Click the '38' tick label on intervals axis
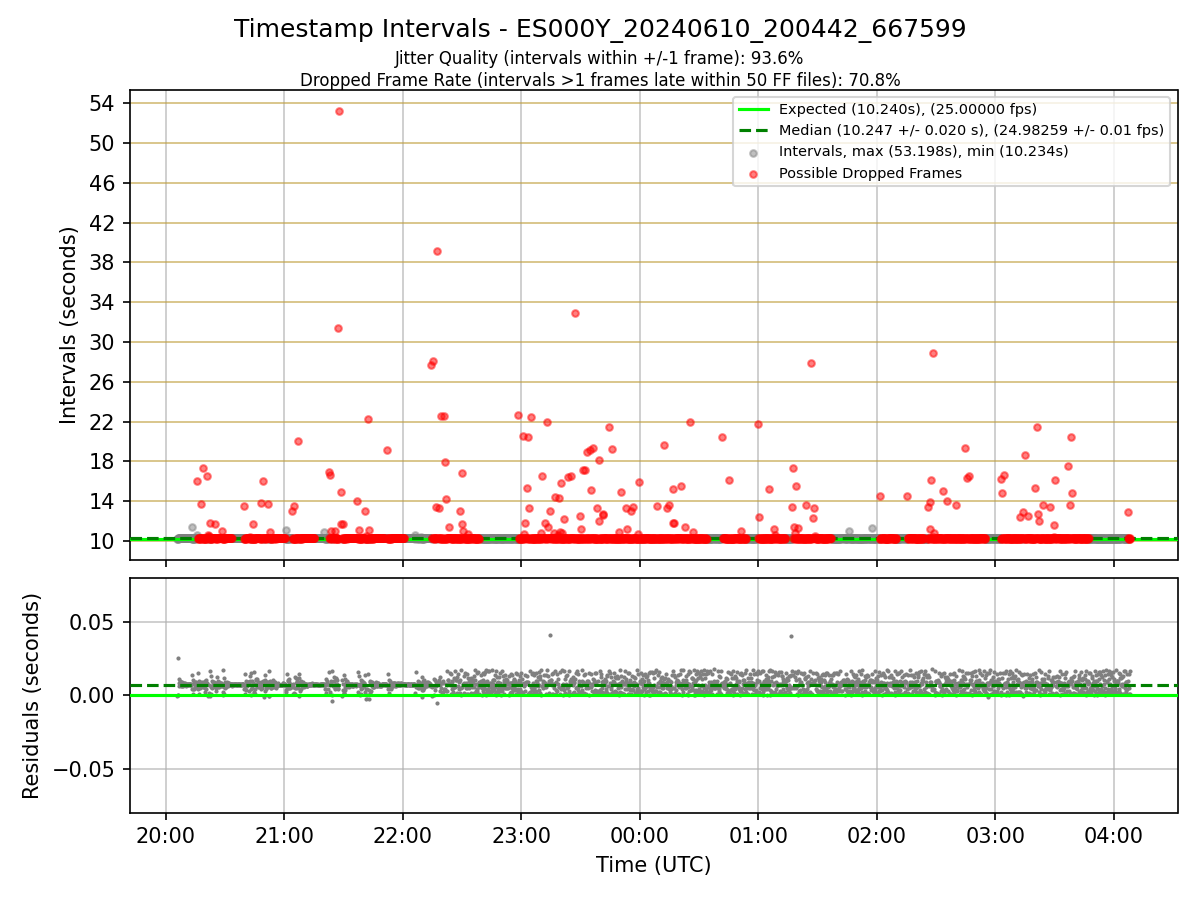 [x=104, y=263]
